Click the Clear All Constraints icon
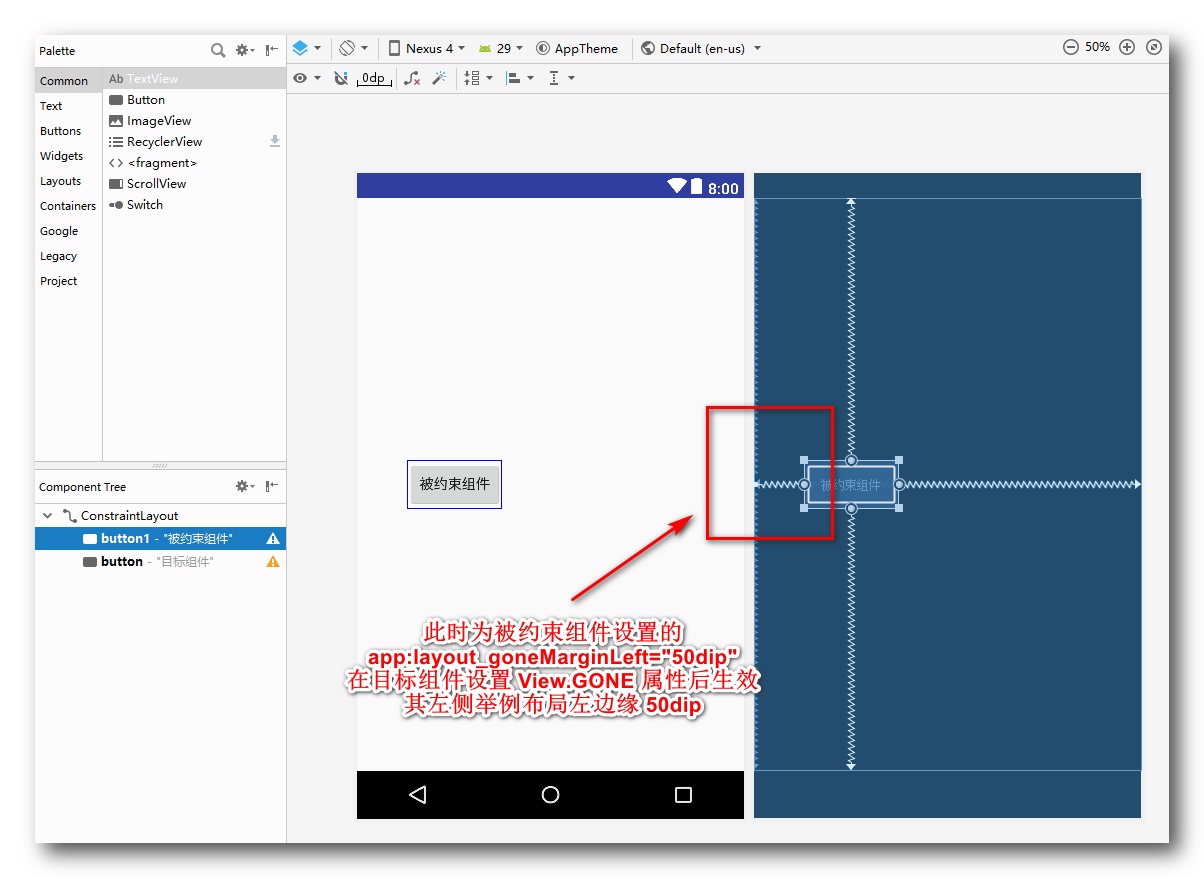Viewport: 1204px width, 878px height. click(x=412, y=78)
